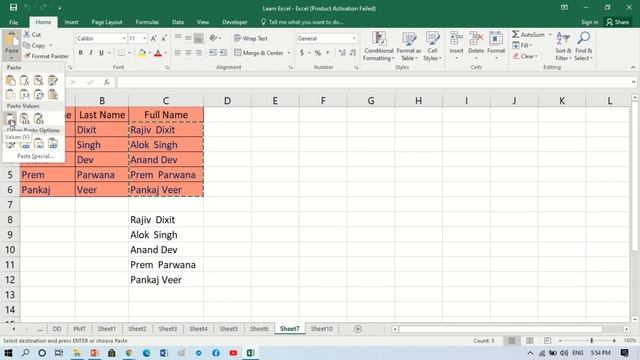Pick Values & Source Formatting paste option
This screenshot has height=360, width=640.
(x=38, y=119)
